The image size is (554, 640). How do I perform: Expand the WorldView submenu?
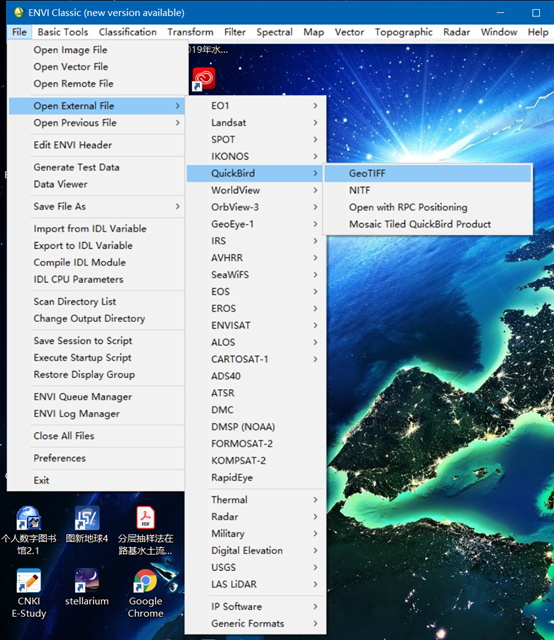256,190
